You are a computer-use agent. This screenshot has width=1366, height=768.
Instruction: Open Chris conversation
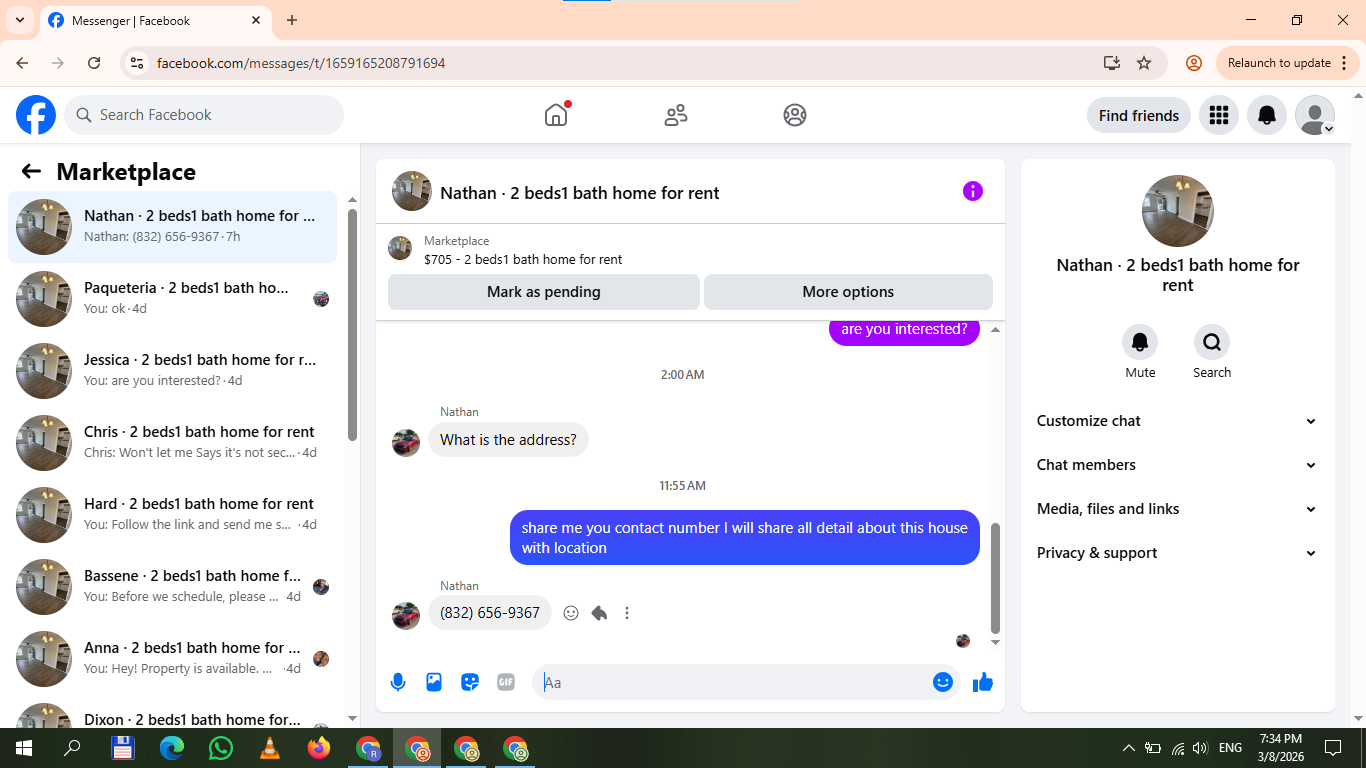pyautogui.click(x=172, y=443)
